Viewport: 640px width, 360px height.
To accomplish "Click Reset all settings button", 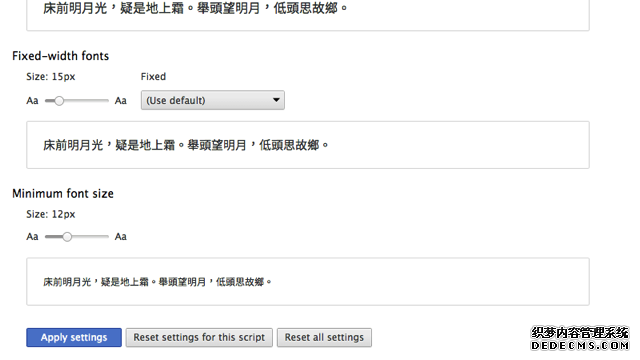I will click(x=324, y=338).
